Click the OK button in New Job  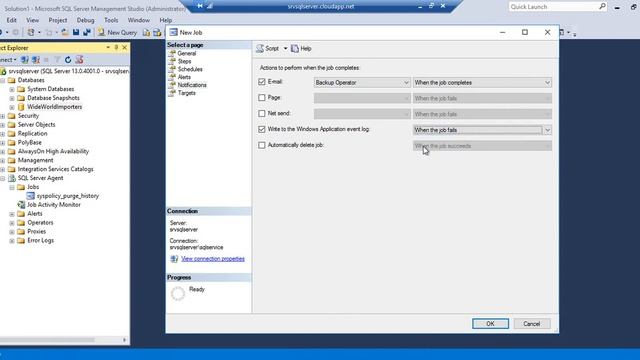(x=490, y=324)
